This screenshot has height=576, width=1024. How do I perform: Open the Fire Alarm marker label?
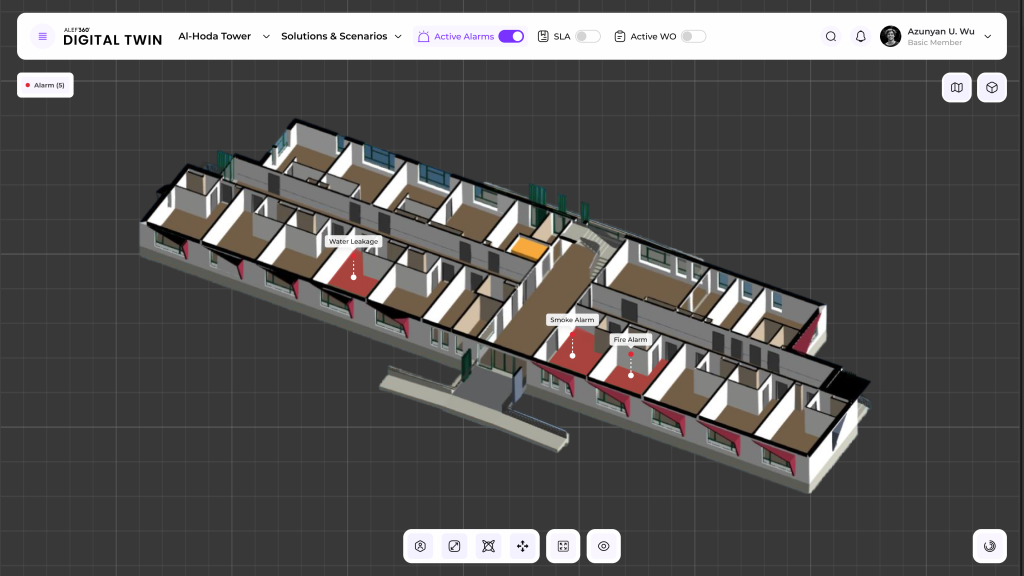[x=630, y=340]
